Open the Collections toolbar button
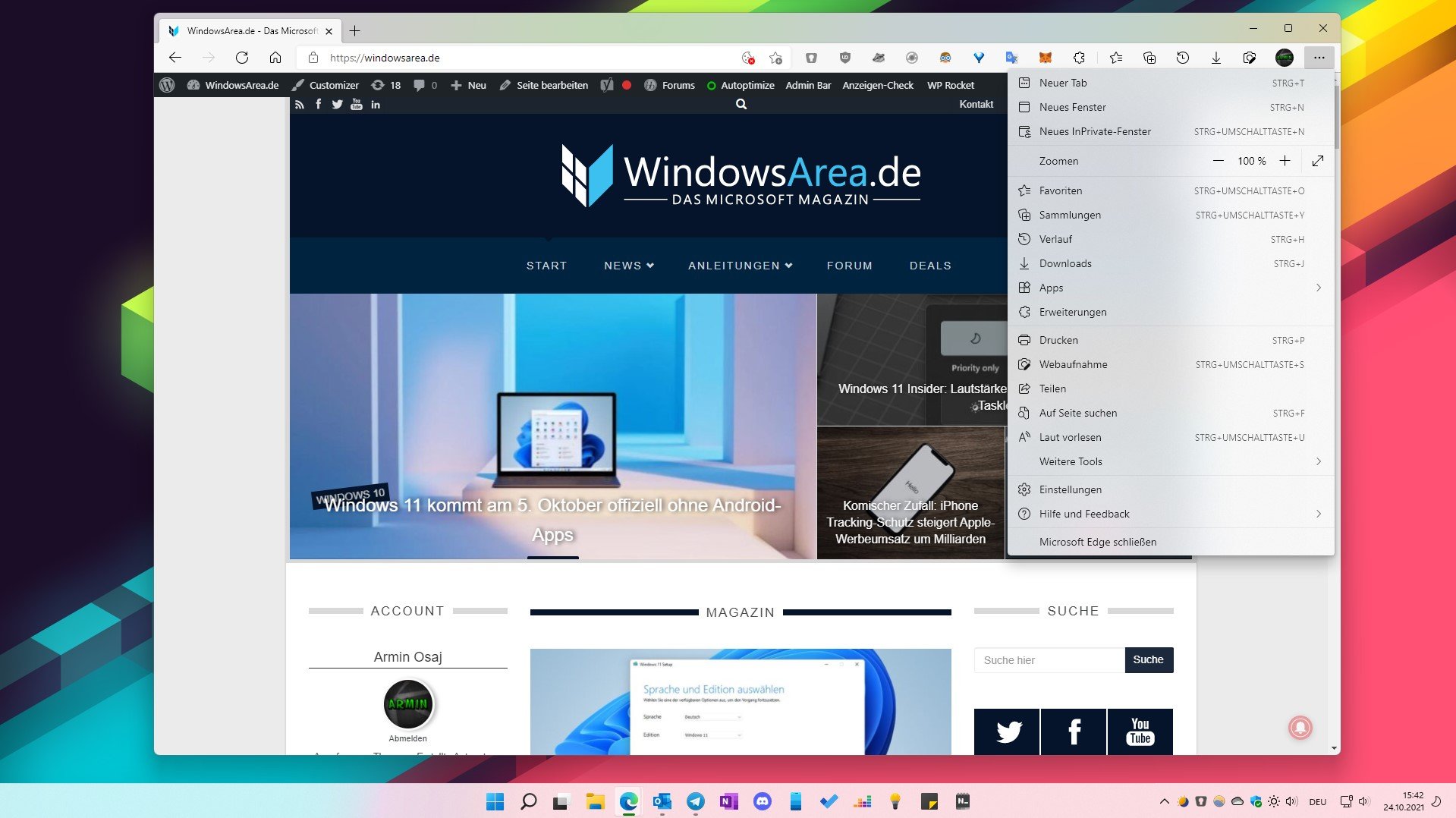Screen dimensions: 1456x818 pos(1149,58)
